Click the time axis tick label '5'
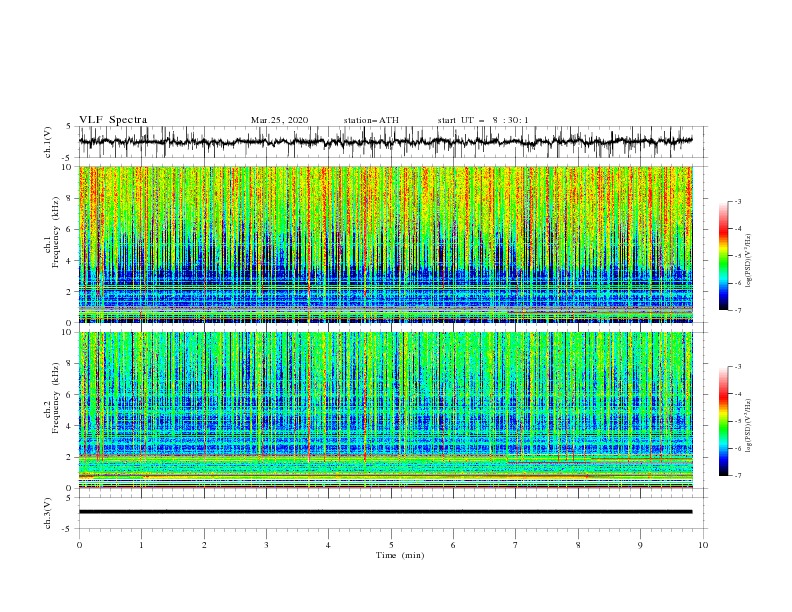Viewport: 792px width, 612px height. pos(391,545)
